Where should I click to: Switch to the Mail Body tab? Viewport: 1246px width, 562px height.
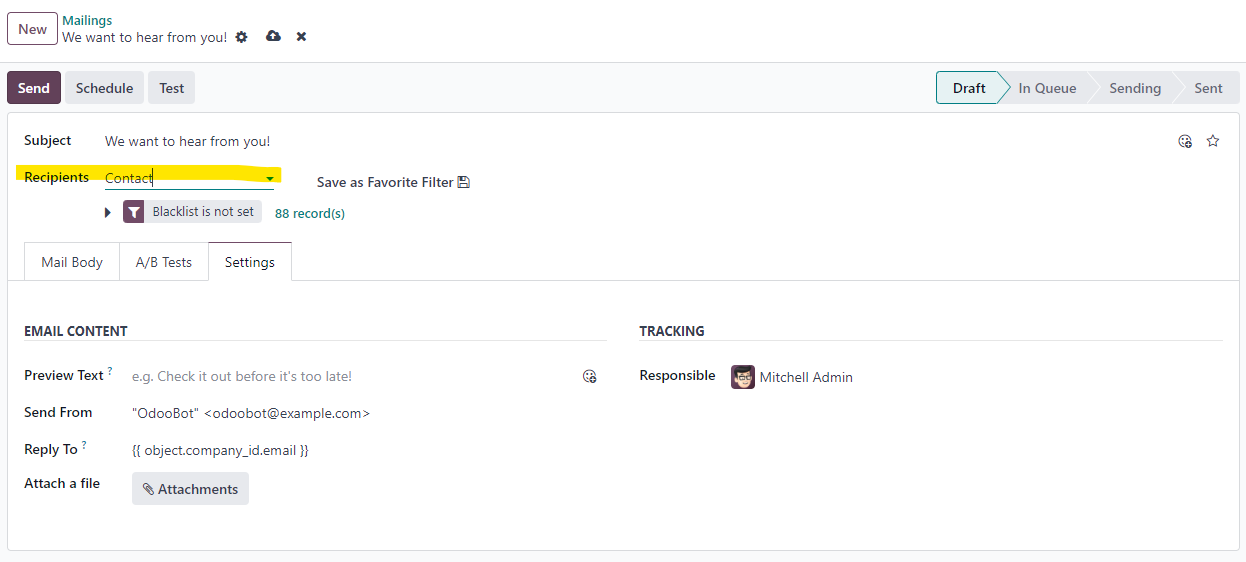(72, 262)
